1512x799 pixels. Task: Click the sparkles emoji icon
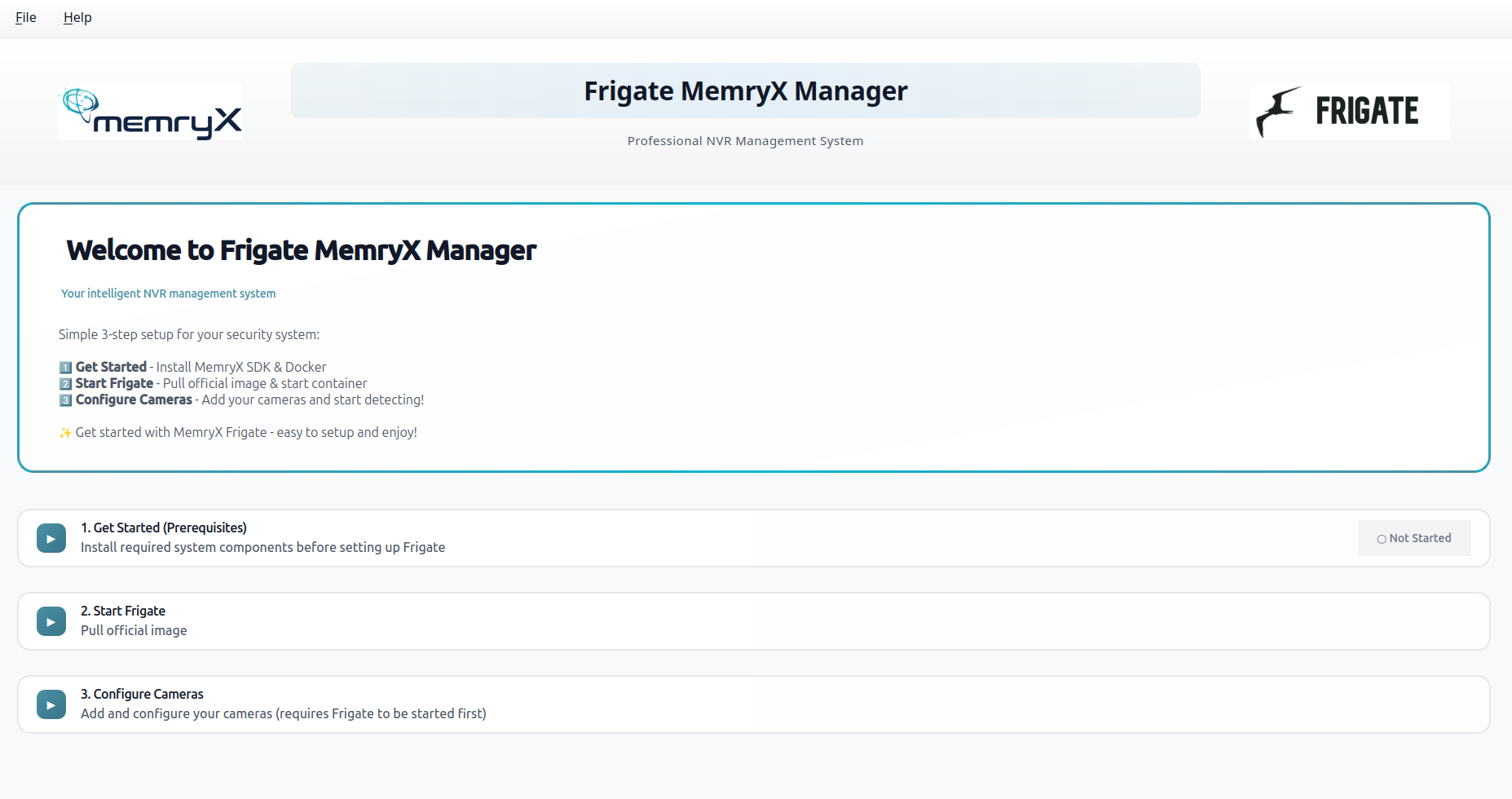pyautogui.click(x=65, y=433)
